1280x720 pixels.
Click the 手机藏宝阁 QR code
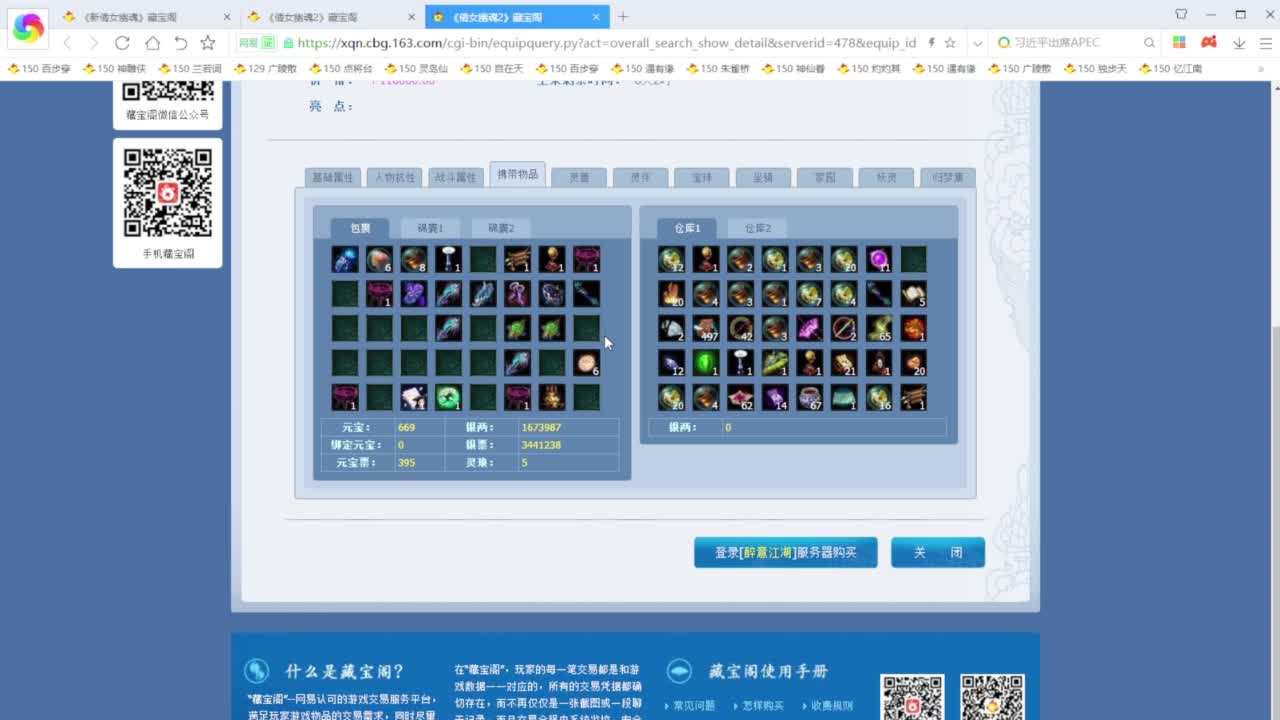click(168, 192)
